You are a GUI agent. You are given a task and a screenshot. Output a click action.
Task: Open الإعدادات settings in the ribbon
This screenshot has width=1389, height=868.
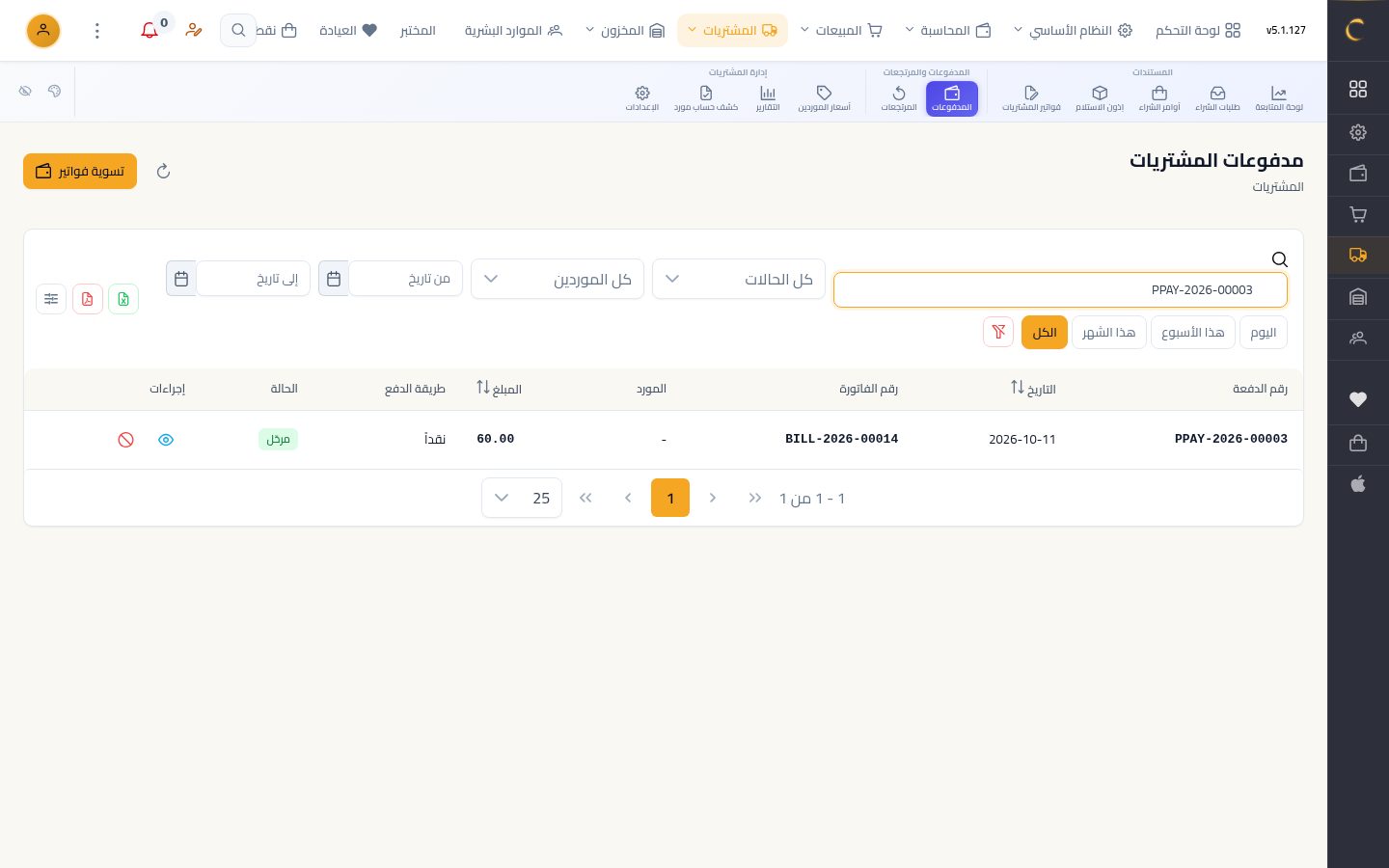click(642, 98)
